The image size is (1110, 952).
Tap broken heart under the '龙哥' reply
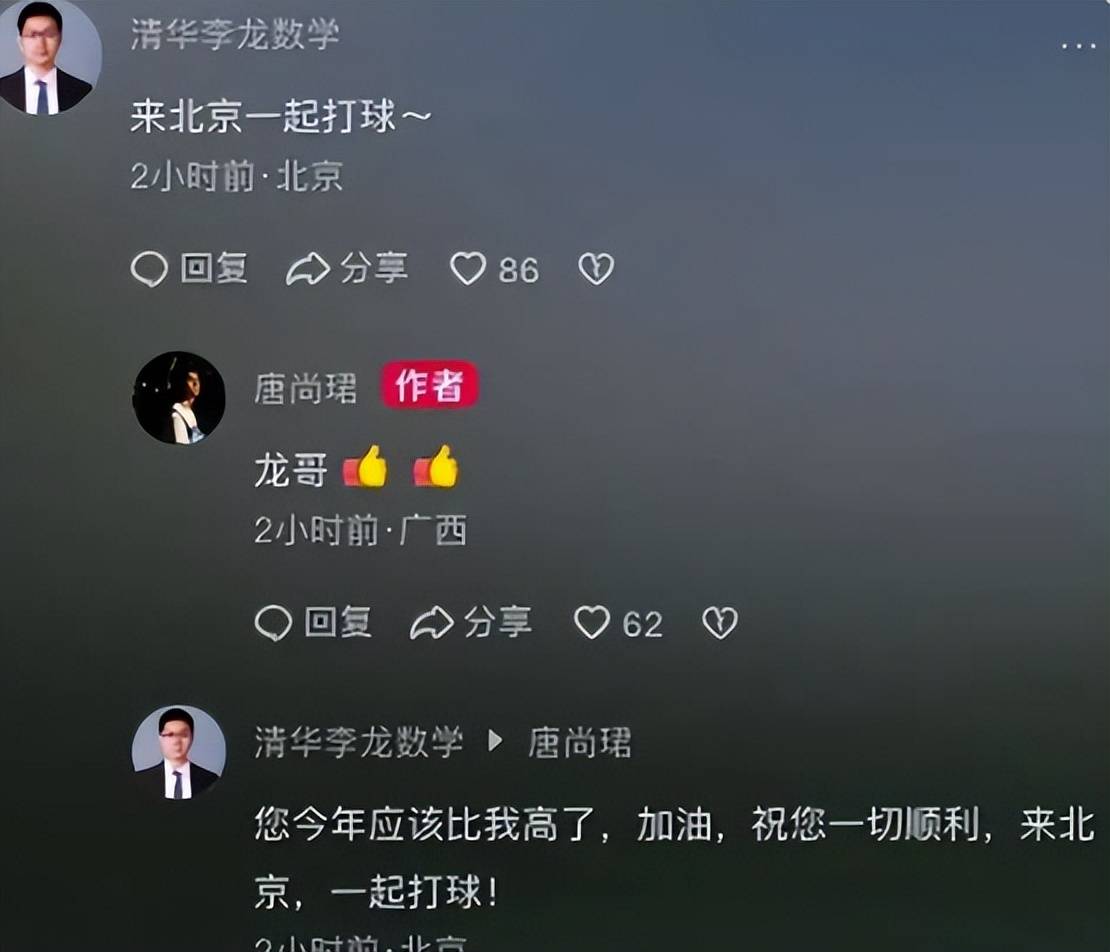click(720, 623)
